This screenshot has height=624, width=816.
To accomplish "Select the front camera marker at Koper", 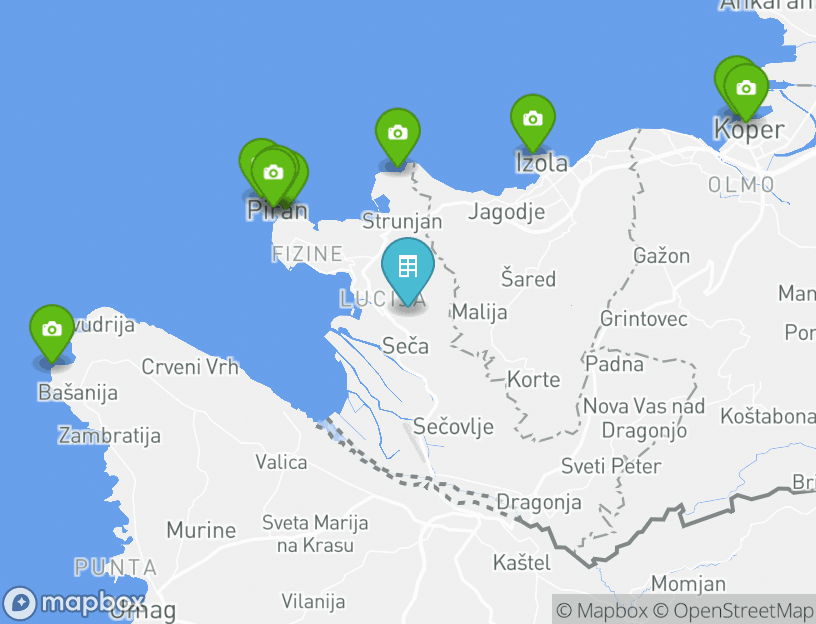I will [x=746, y=92].
